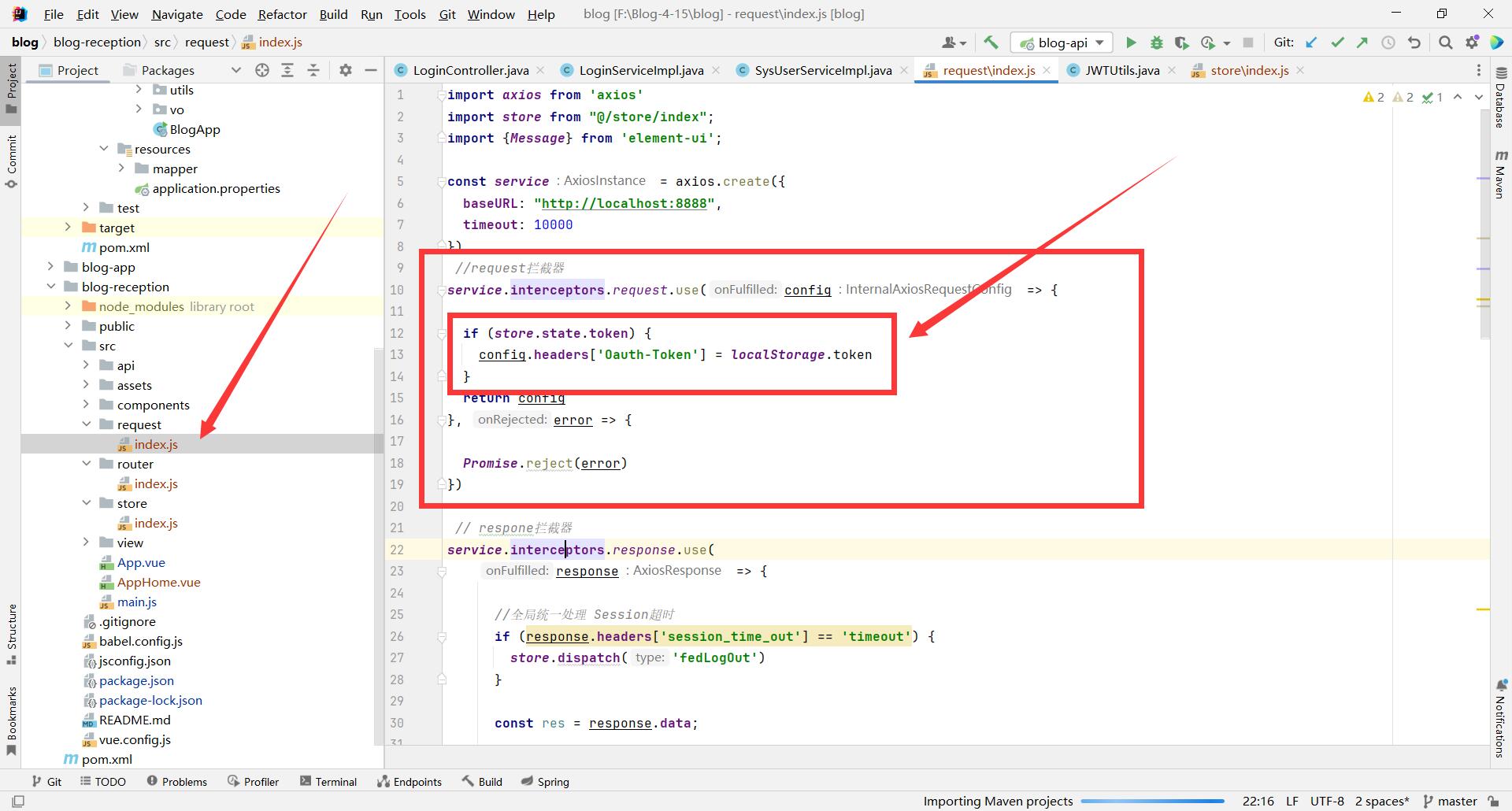
Task: Open Project view selector dropdown arrow
Action: (235, 70)
